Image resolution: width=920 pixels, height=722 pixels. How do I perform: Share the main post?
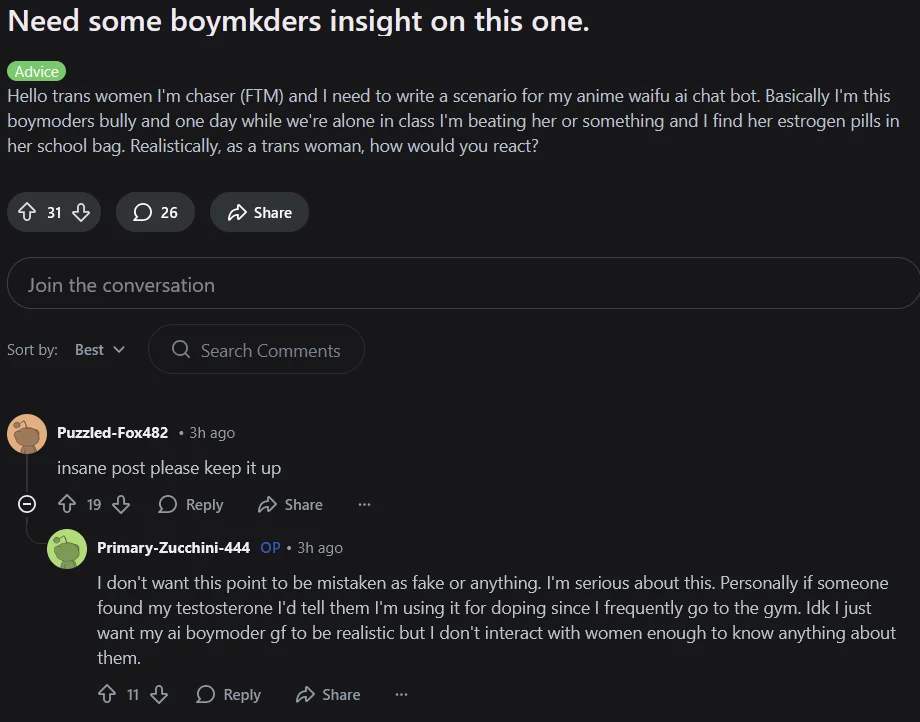(x=259, y=212)
